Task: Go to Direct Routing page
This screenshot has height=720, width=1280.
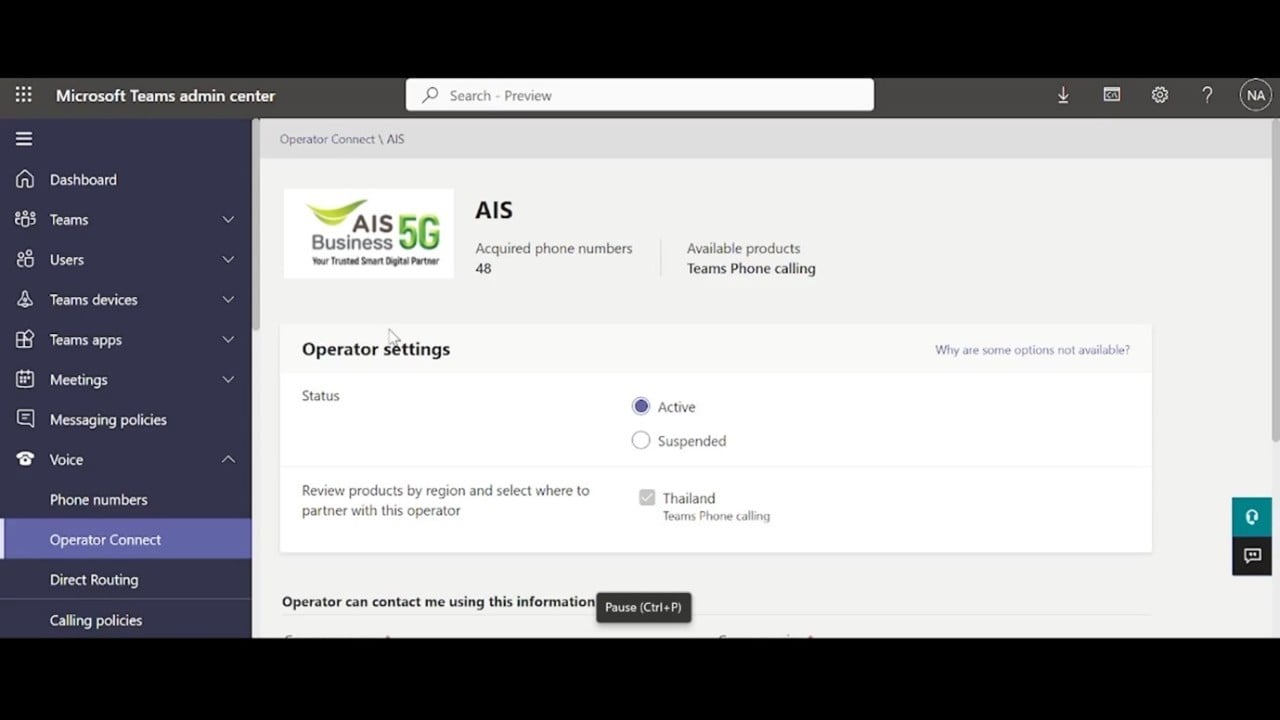Action: tap(94, 579)
